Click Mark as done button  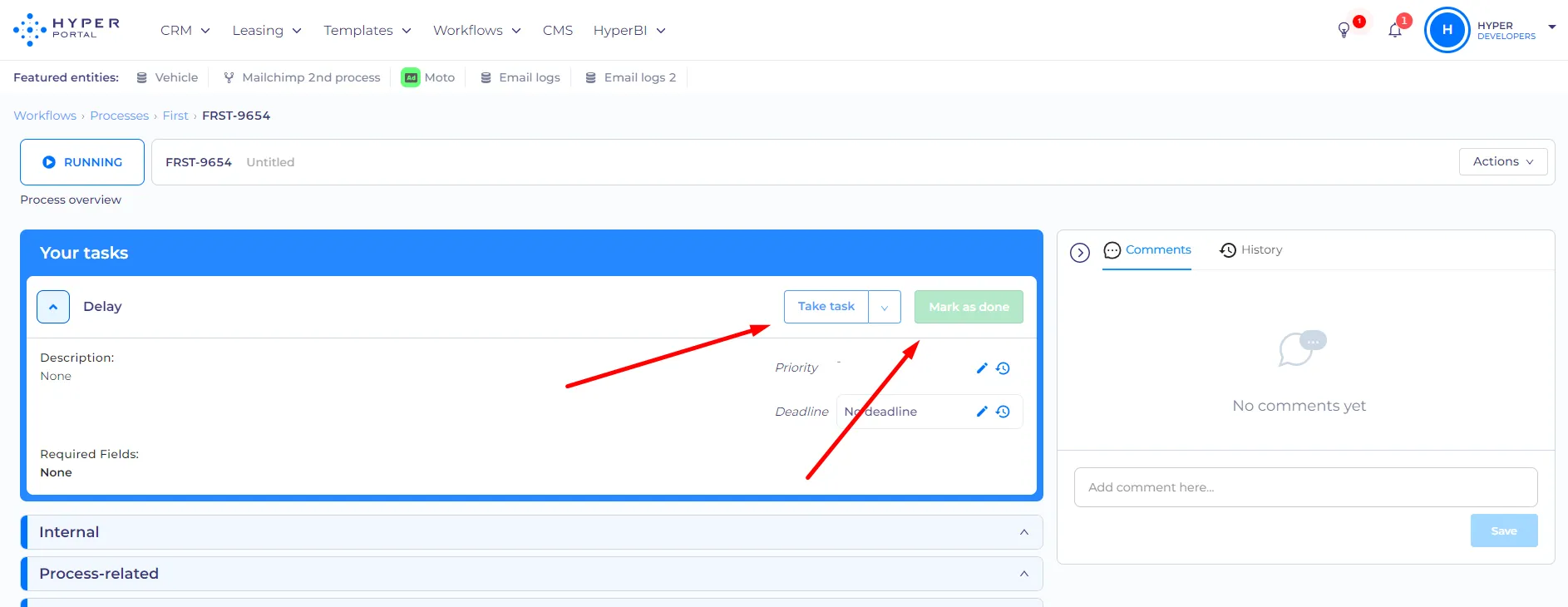click(969, 307)
